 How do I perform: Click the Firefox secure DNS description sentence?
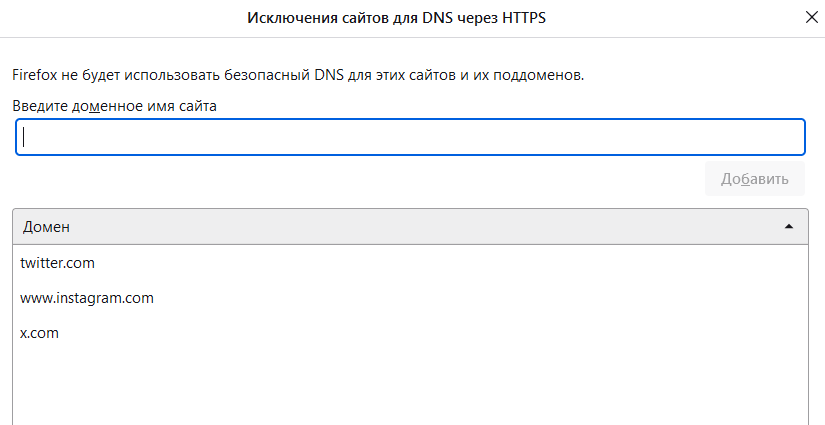click(x=298, y=75)
